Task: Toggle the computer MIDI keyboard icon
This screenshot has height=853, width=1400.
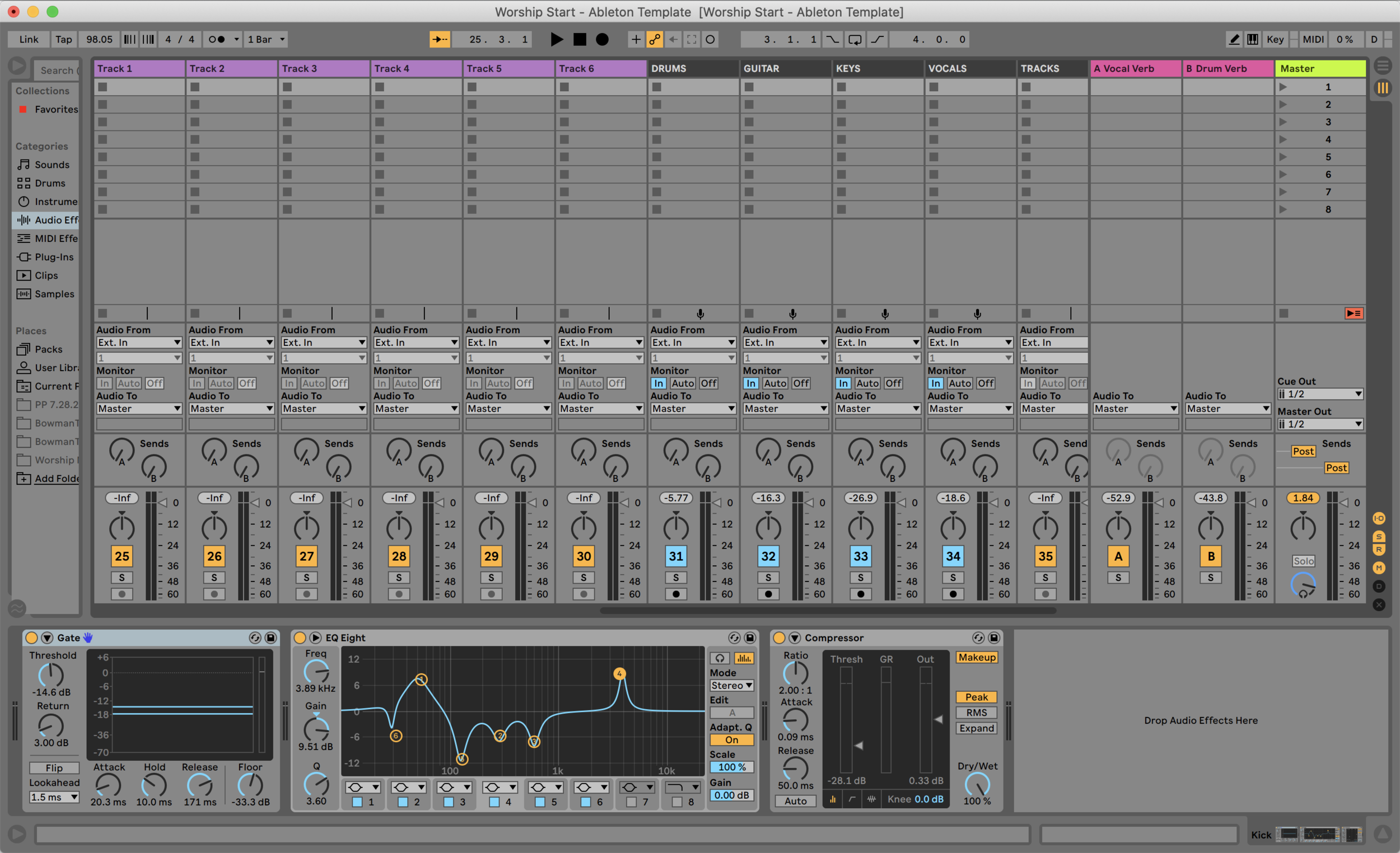Action: coord(1252,39)
